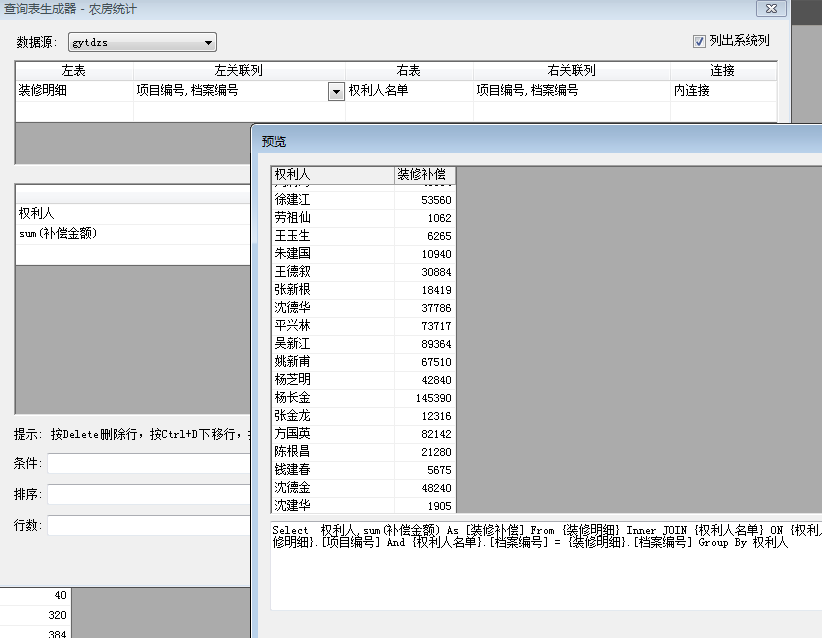Click into the 行数 input field
Image resolution: width=822 pixels, height=638 pixels.
[148, 525]
